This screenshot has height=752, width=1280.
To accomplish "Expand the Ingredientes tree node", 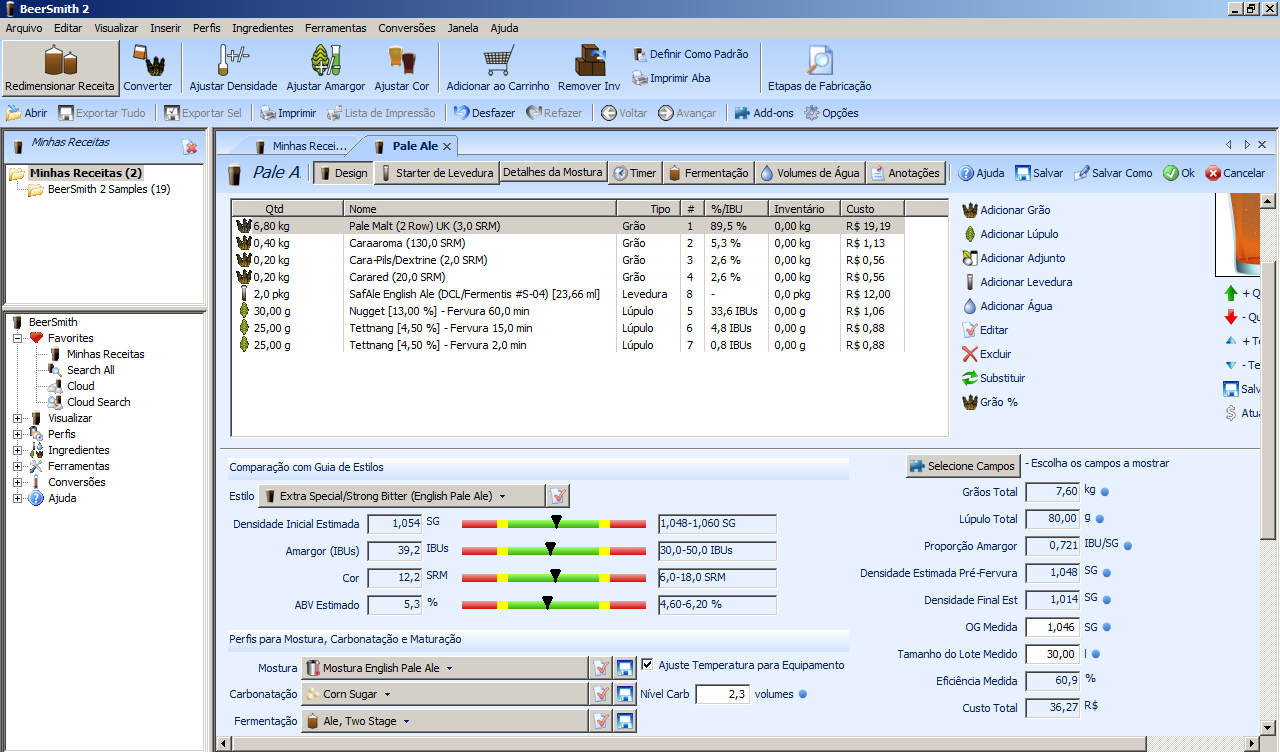I will coord(18,450).
